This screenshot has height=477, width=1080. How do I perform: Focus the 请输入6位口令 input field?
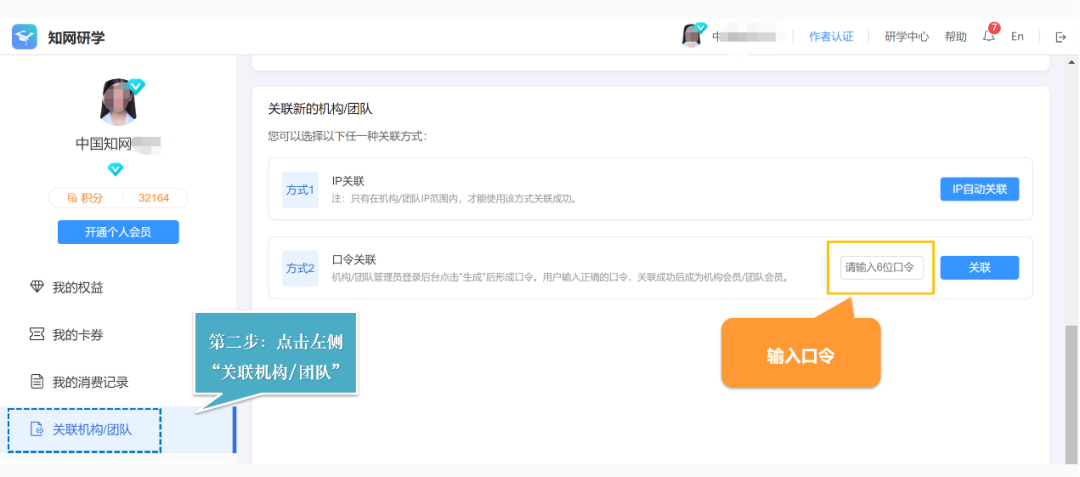[882, 268]
